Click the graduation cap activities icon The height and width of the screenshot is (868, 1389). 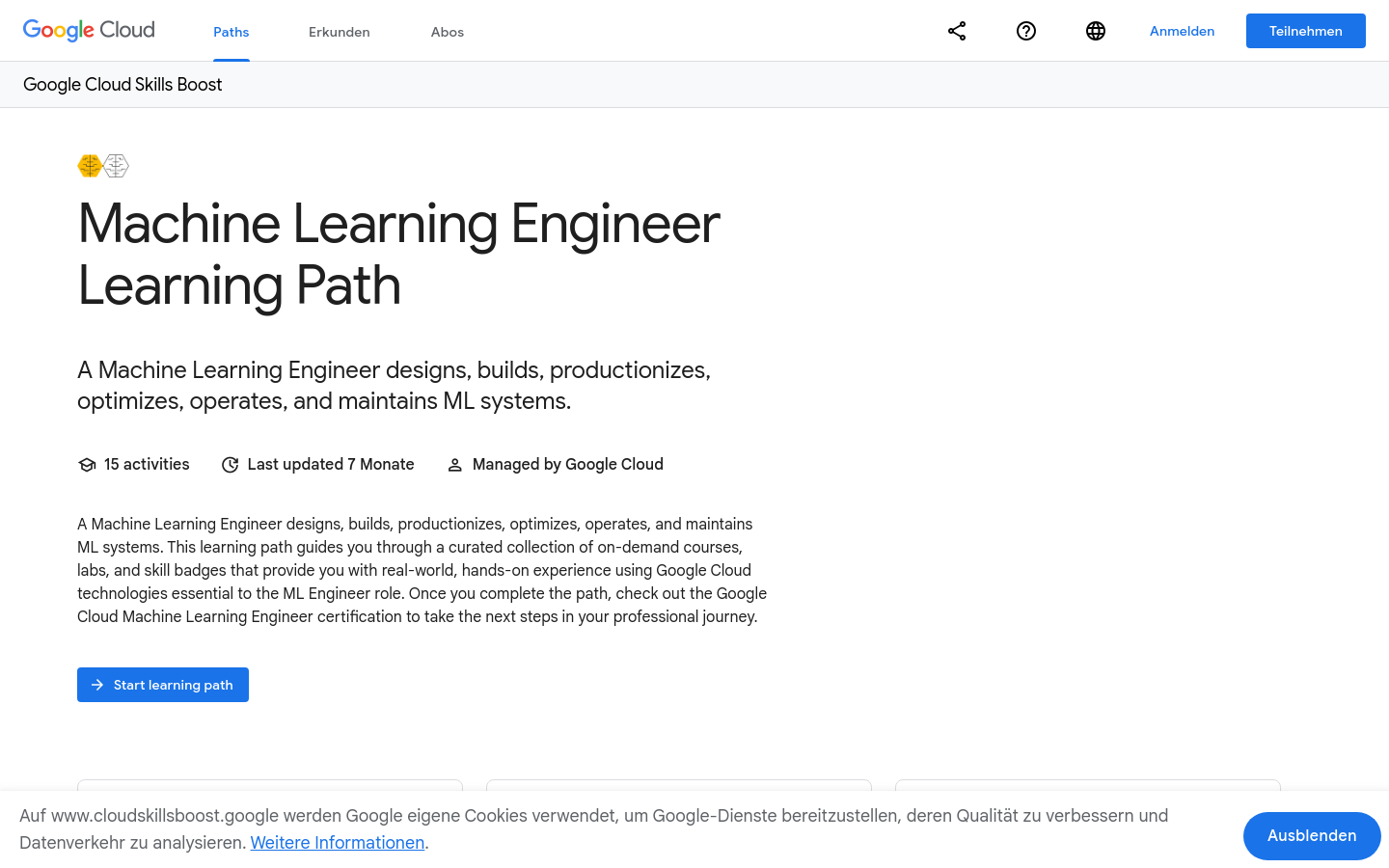click(x=87, y=465)
